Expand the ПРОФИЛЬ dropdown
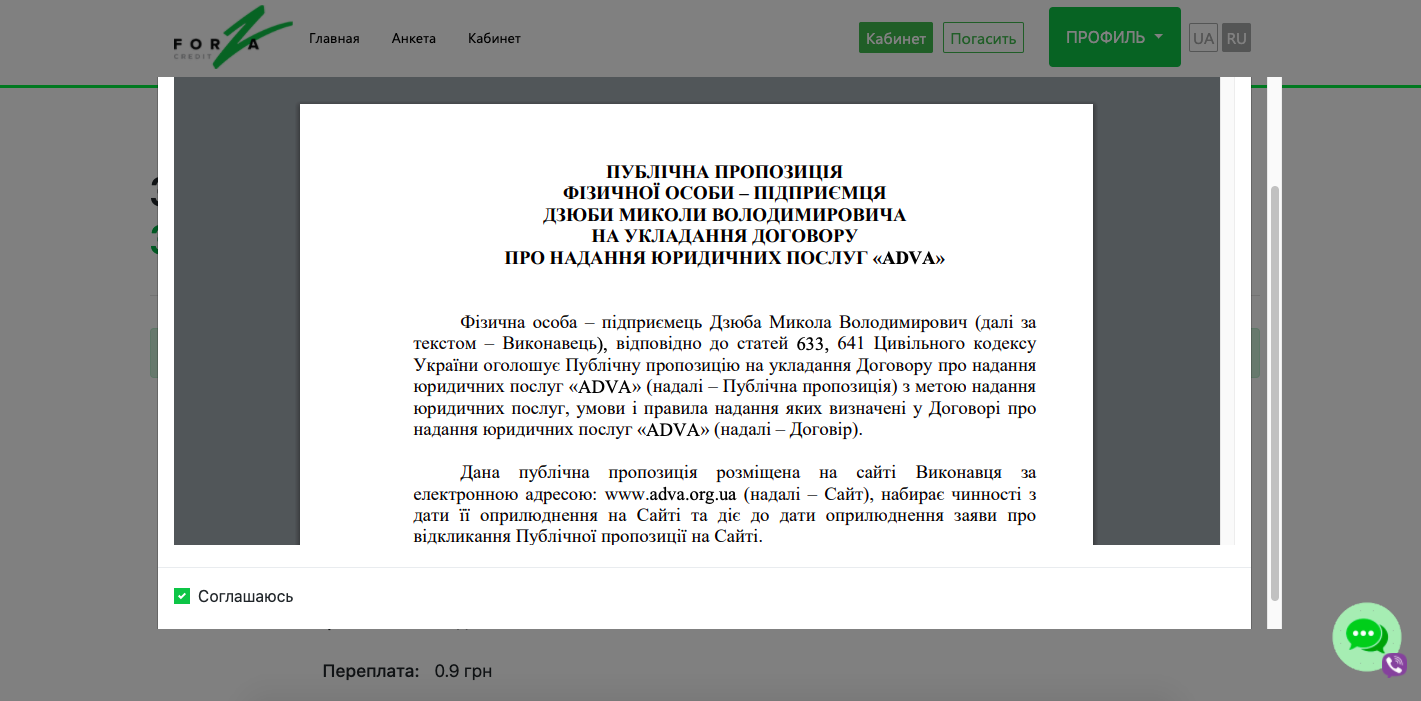 (1114, 37)
